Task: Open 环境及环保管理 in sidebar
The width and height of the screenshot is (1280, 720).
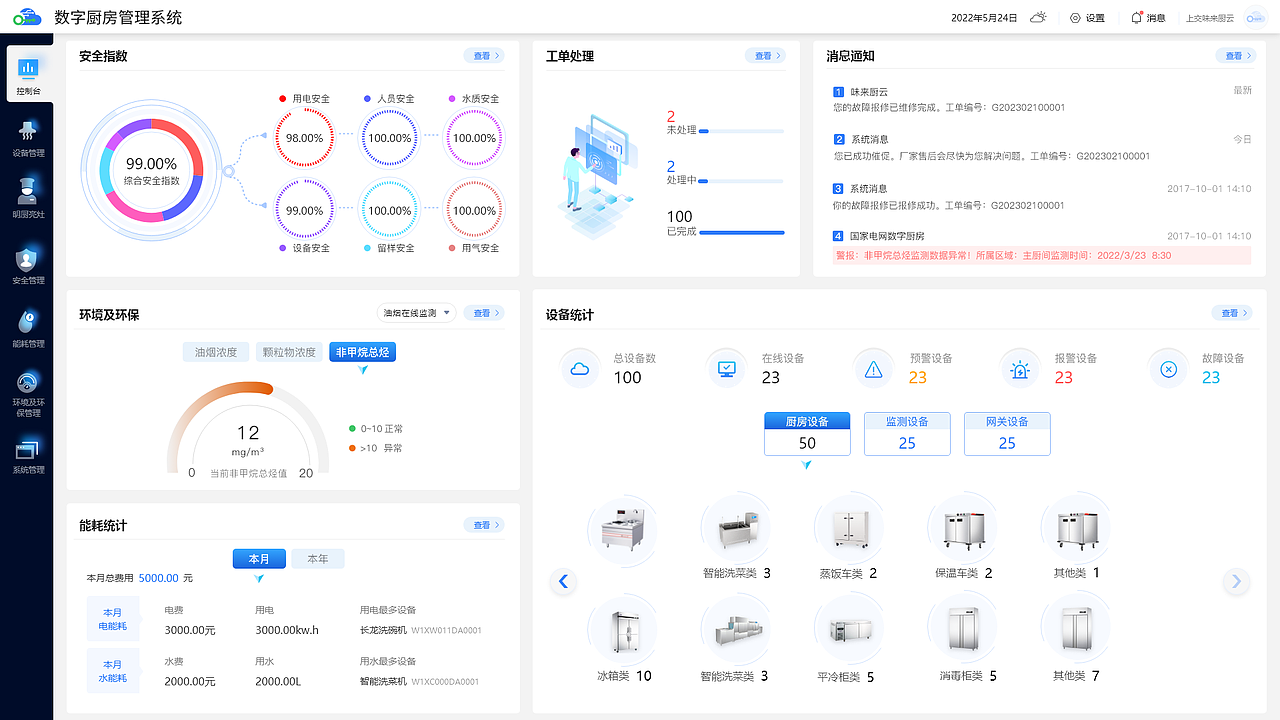Action: (28, 394)
